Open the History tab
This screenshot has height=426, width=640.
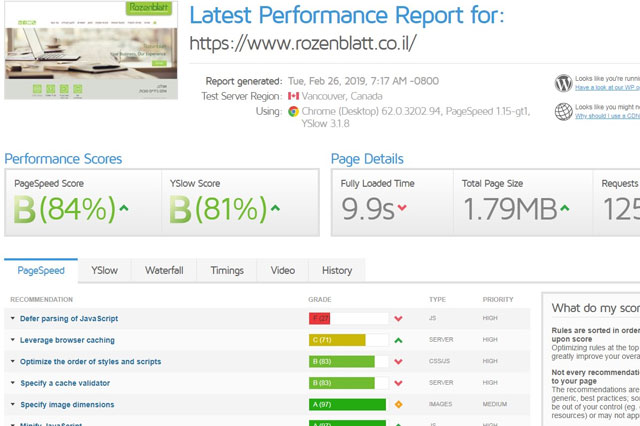(x=337, y=271)
